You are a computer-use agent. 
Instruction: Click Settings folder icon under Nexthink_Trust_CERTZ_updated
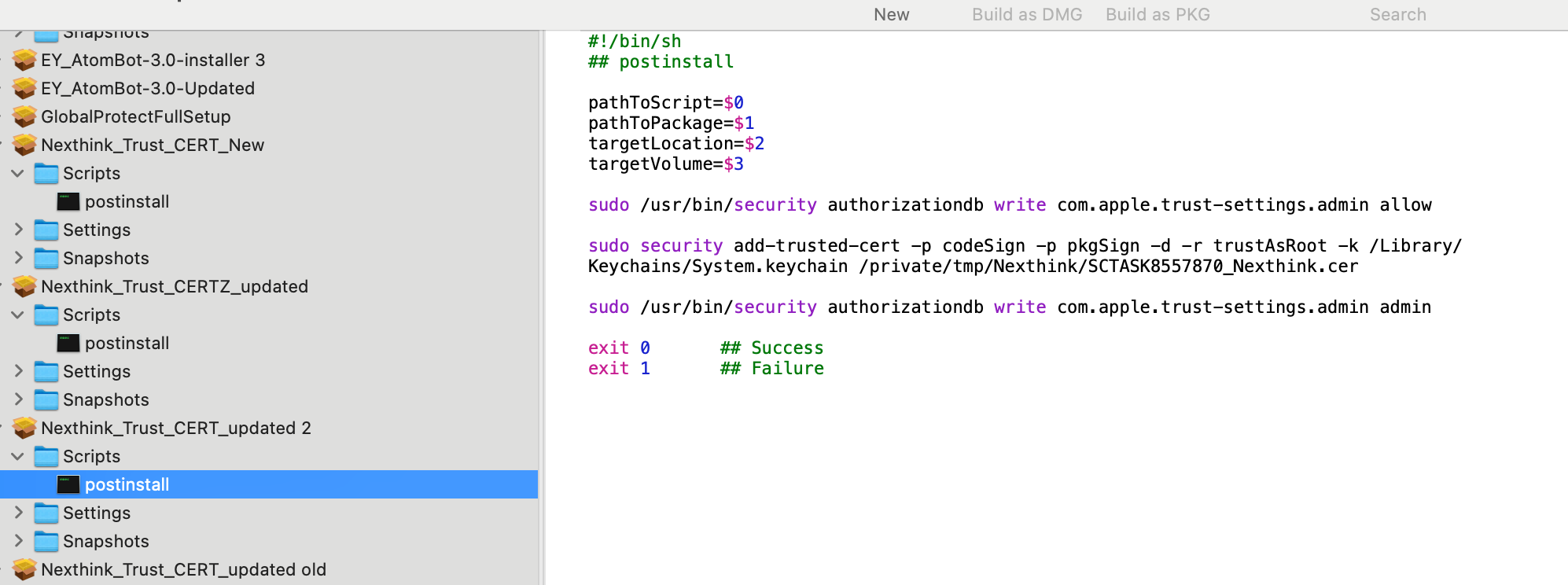(x=46, y=371)
